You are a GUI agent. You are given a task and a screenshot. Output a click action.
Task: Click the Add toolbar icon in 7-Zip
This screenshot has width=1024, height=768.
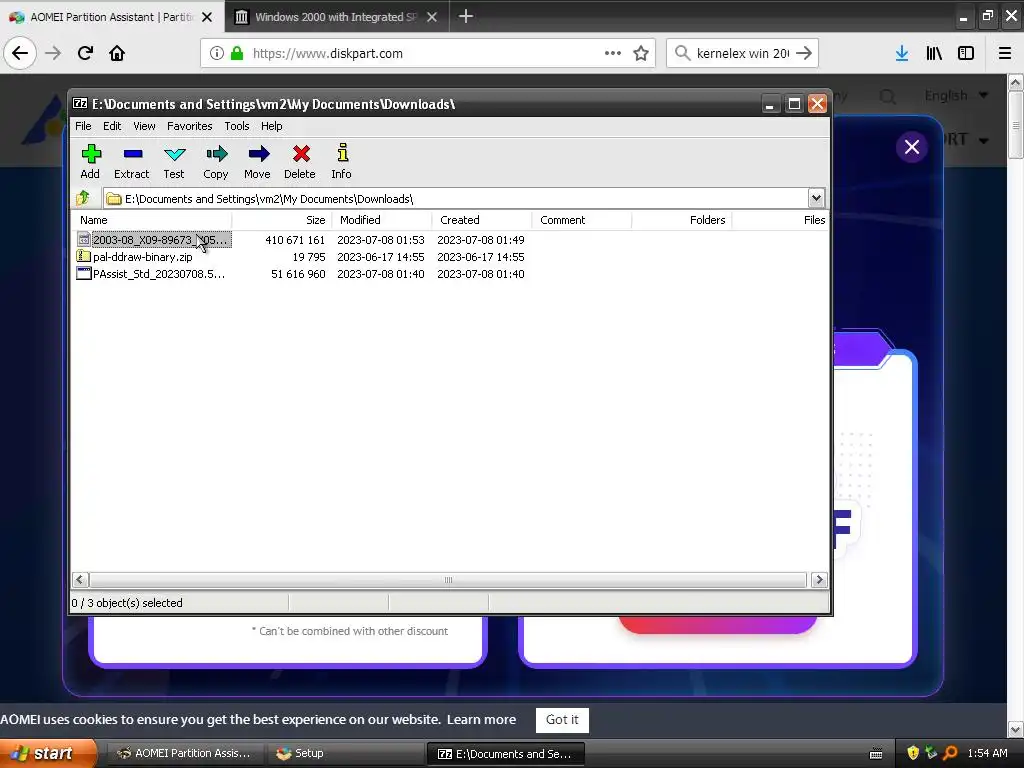tap(90, 161)
